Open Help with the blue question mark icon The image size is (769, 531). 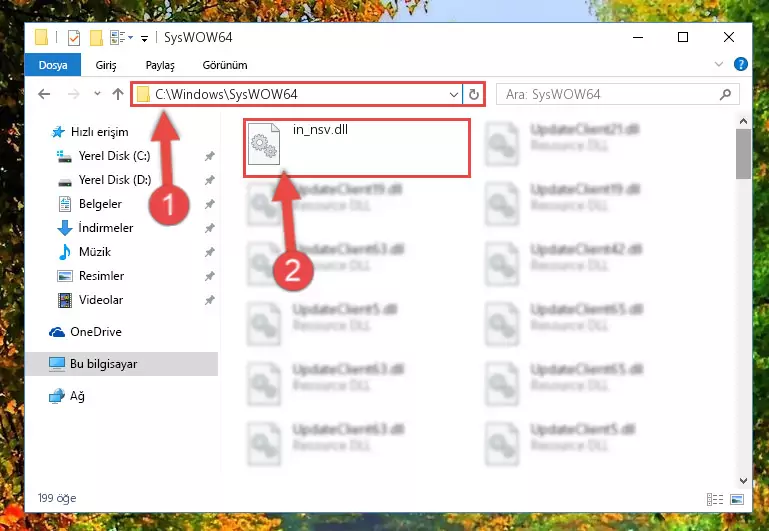click(x=741, y=64)
